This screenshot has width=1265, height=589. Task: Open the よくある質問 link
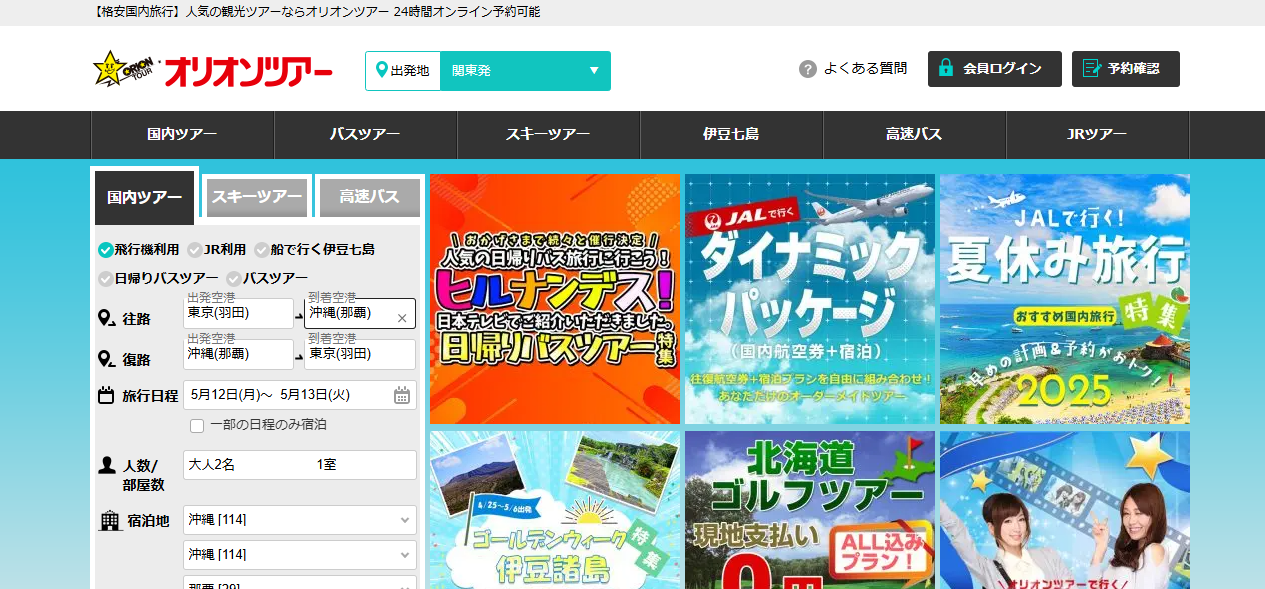(864, 69)
